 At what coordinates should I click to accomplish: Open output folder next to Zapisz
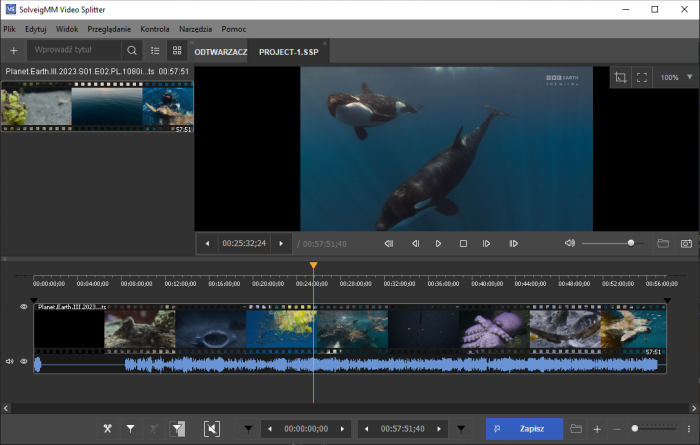pyautogui.click(x=576, y=429)
